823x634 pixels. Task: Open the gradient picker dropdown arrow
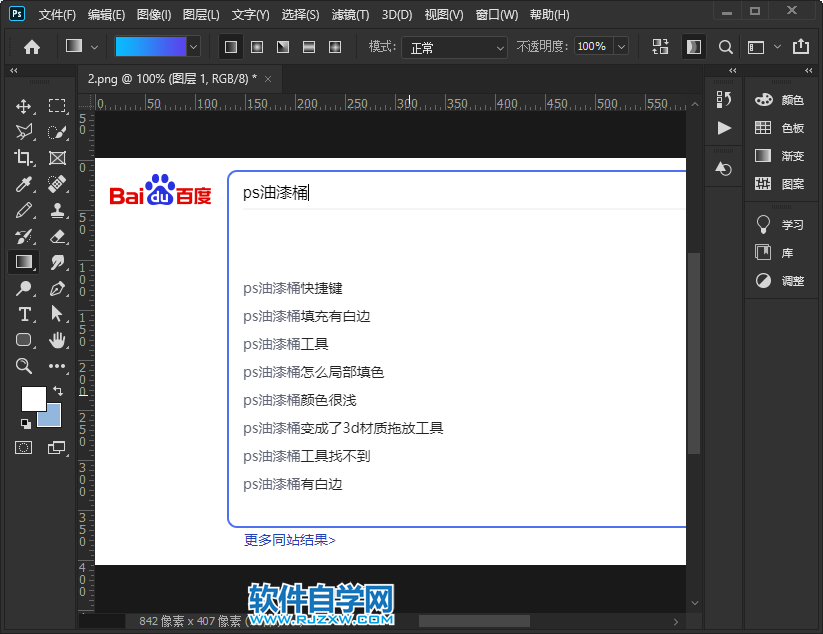tap(191, 46)
